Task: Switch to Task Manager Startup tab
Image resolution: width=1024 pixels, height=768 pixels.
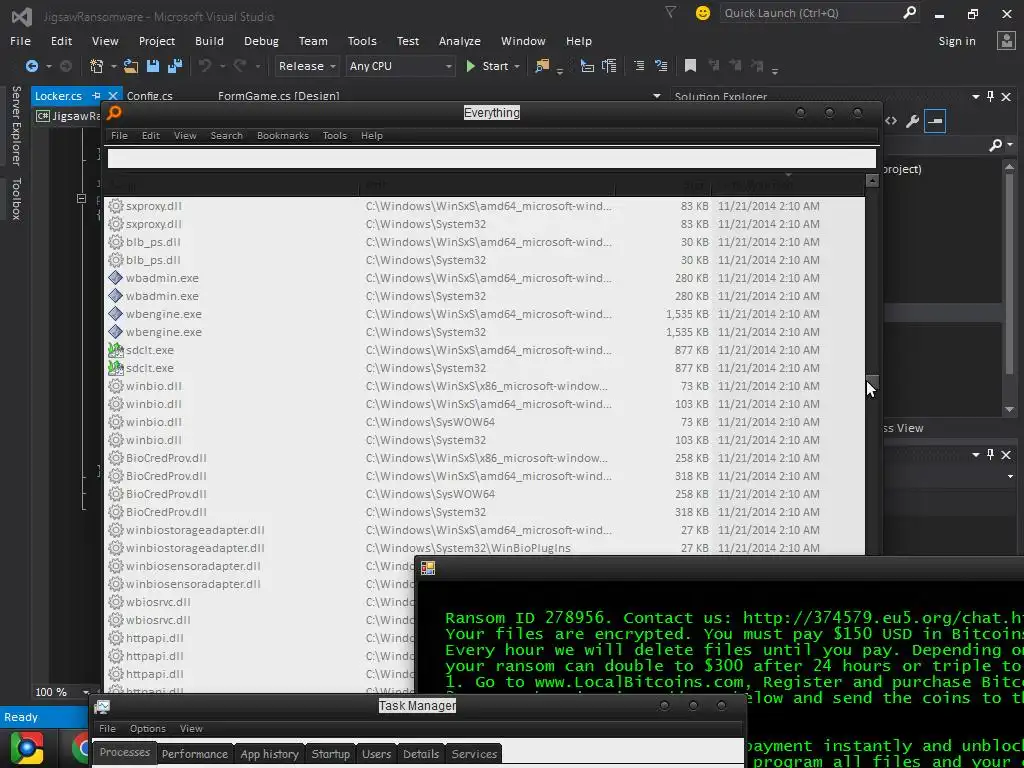Action: coord(330,754)
